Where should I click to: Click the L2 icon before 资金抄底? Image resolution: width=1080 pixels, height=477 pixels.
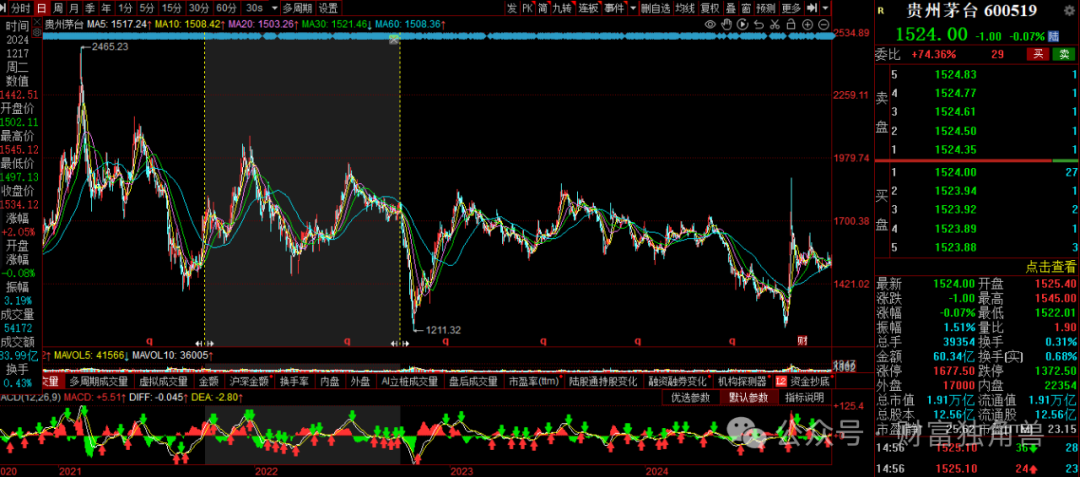[781, 381]
